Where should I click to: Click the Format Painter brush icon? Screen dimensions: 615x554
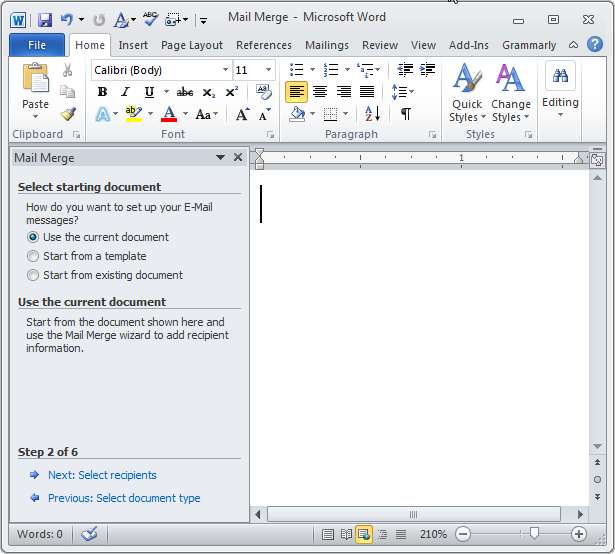pos(68,113)
